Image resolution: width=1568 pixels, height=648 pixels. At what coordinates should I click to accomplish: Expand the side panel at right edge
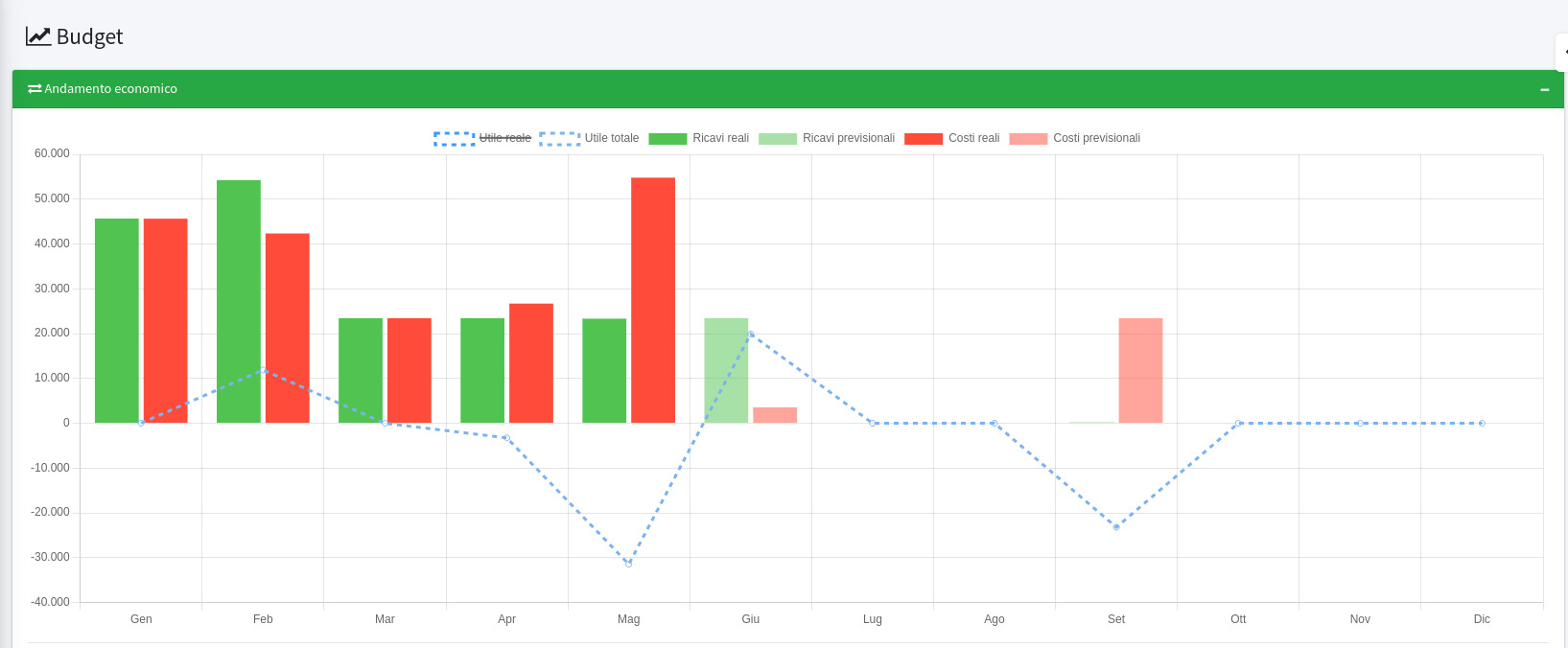click(1562, 52)
